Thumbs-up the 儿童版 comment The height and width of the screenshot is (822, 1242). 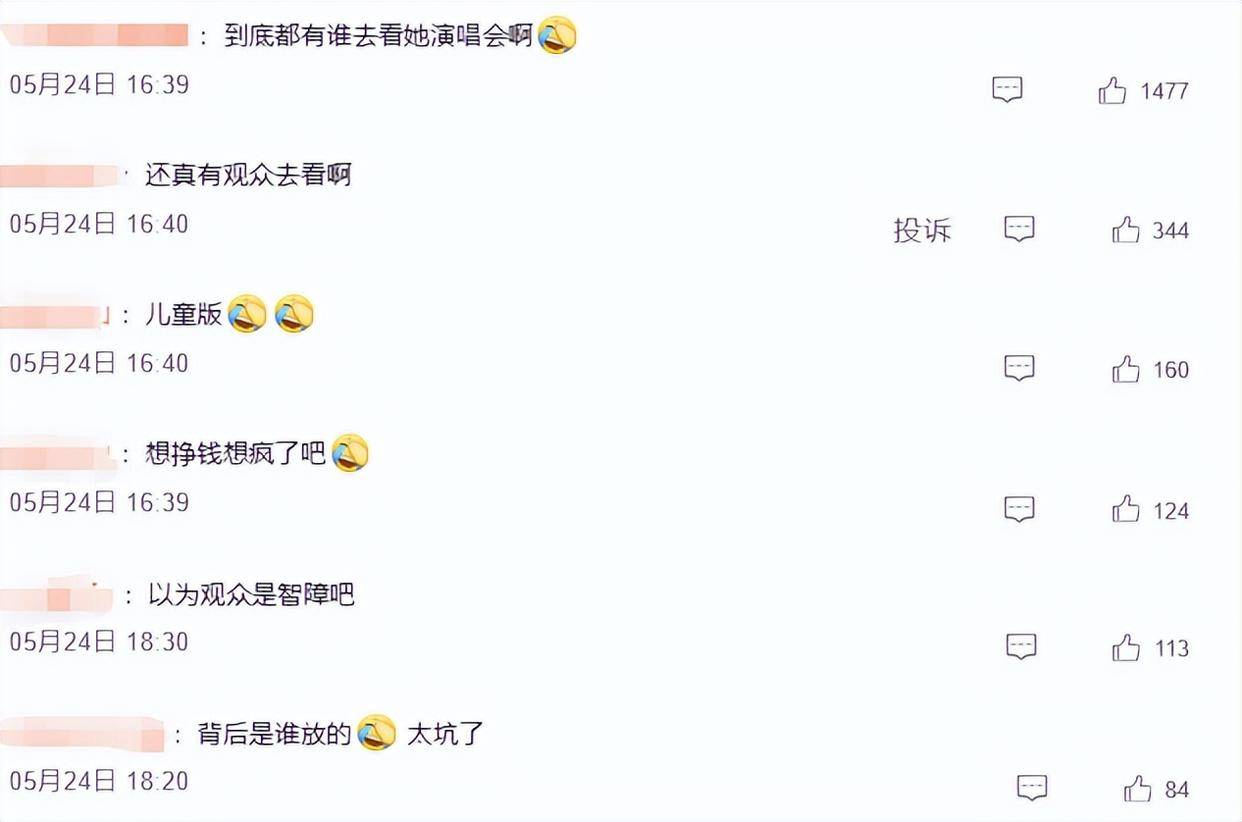[1126, 369]
